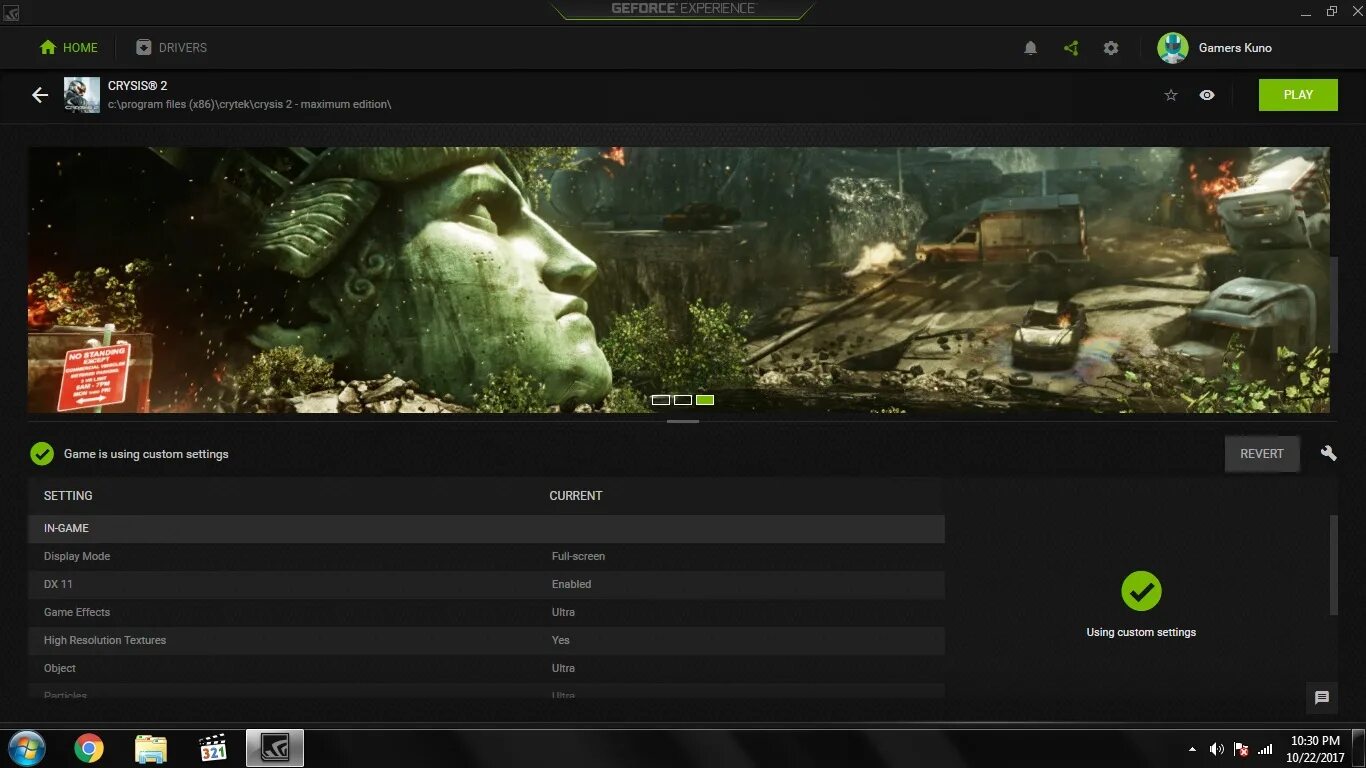The image size is (1366, 768).
Task: Show hidden tray icons arrow
Action: tap(1192, 749)
